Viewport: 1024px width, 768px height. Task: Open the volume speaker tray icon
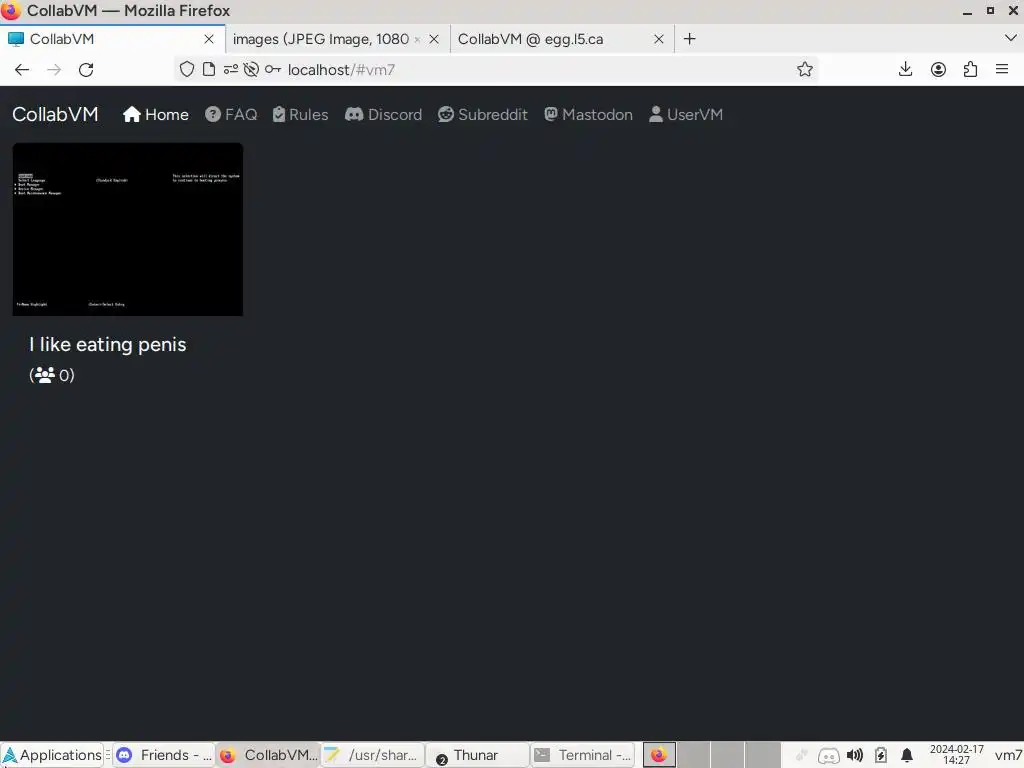tap(854, 756)
